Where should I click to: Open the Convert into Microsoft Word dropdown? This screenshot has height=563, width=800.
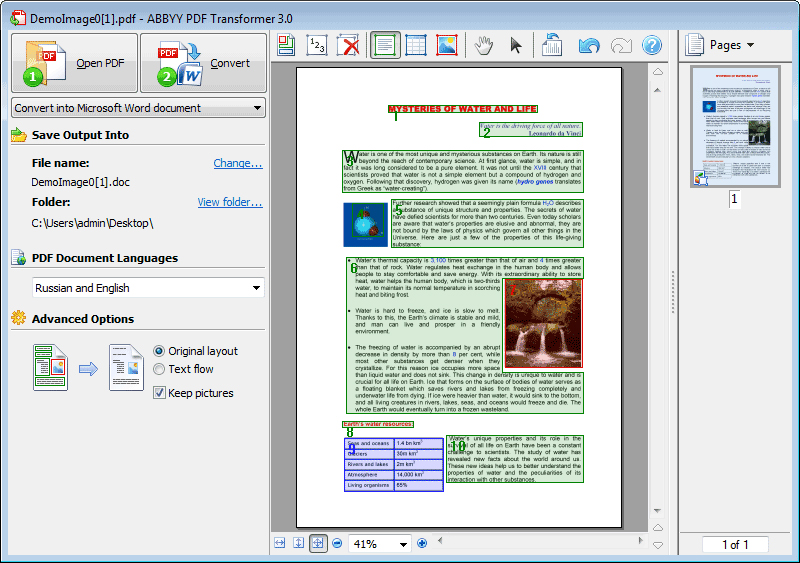[x=139, y=108]
